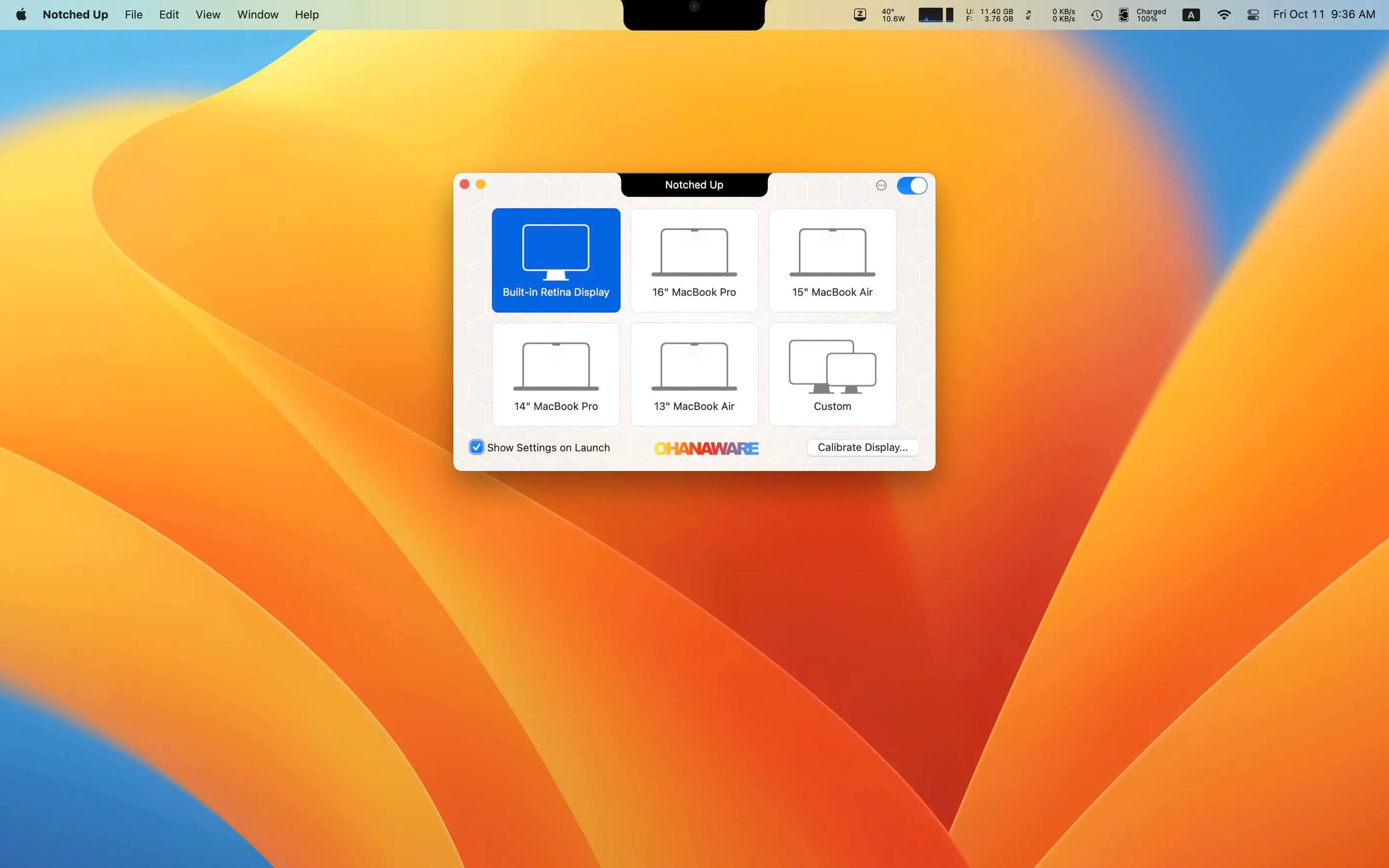The height and width of the screenshot is (868, 1389).
Task: Select the Built-in Retina Display option
Action: click(x=556, y=260)
